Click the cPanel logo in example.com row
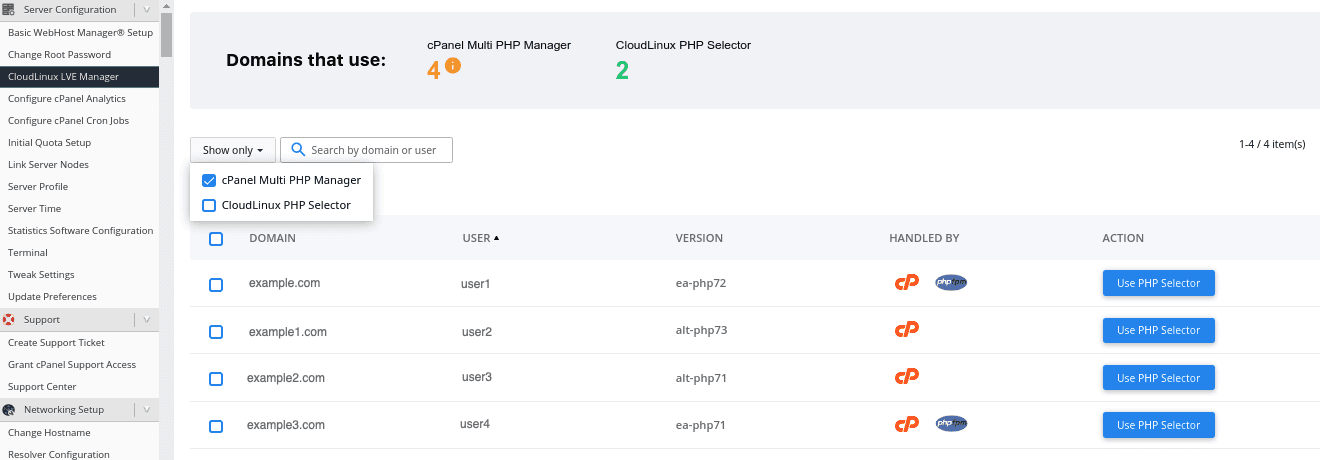 906,283
